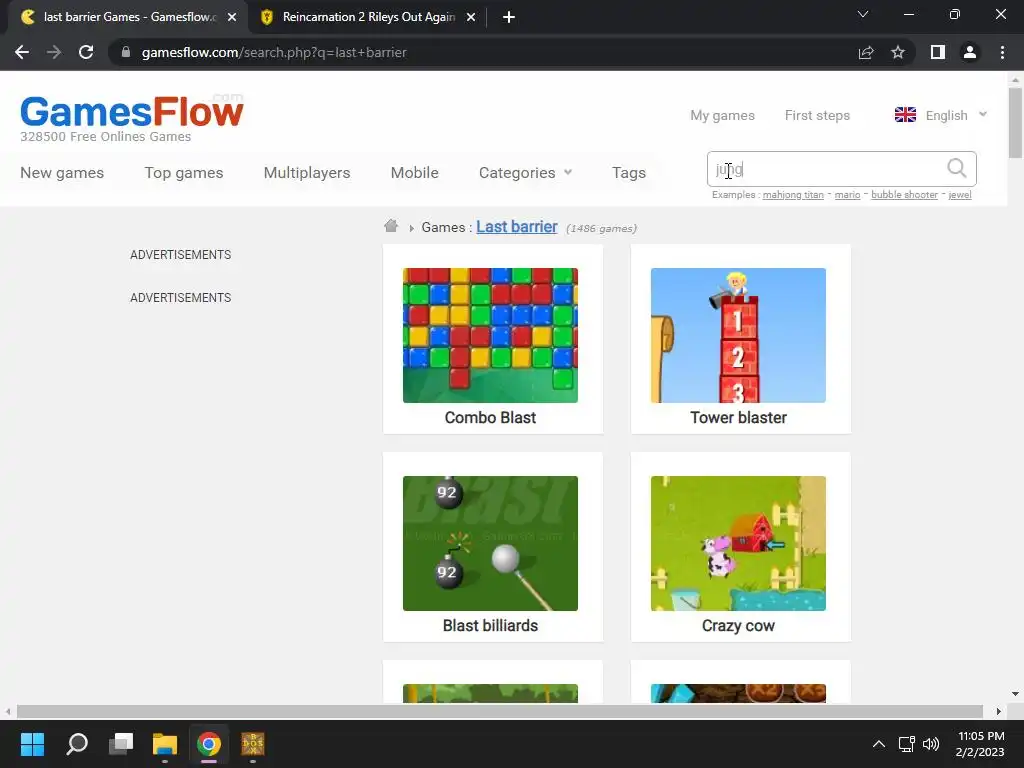Viewport: 1024px width, 768px height.
Task: Open Combo Blast game thumbnail
Action: click(x=490, y=335)
